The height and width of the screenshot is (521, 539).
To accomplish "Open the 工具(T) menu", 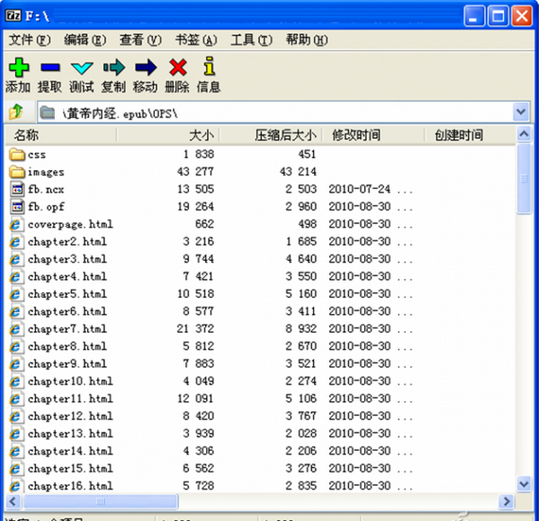I will point(252,40).
